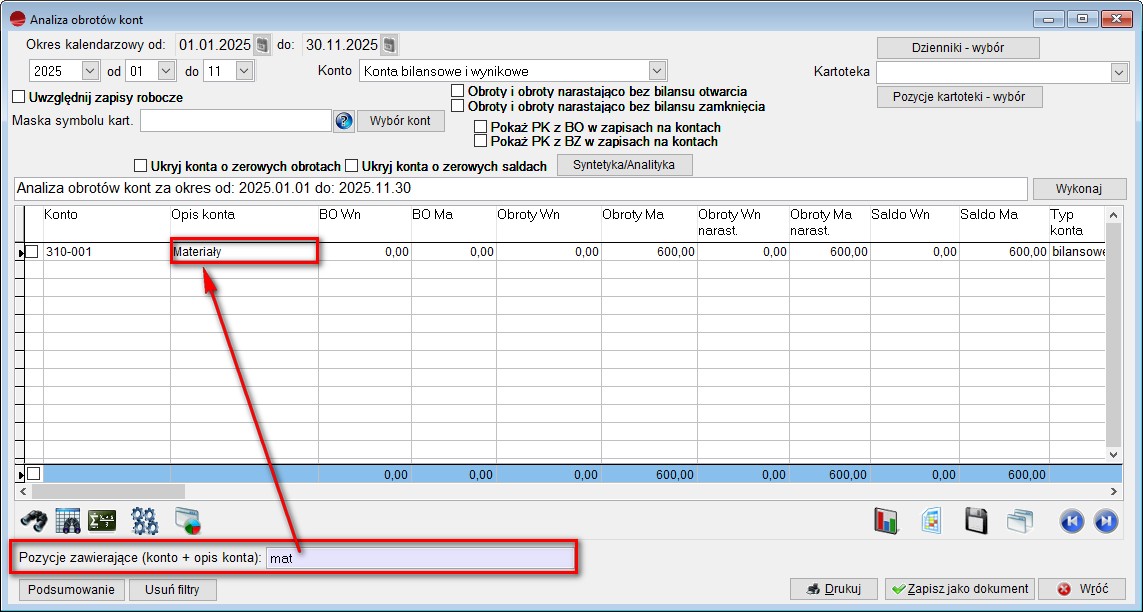Image resolution: width=1143 pixels, height=612 pixels.
Task: Open the bar chart icon
Action: (x=886, y=520)
